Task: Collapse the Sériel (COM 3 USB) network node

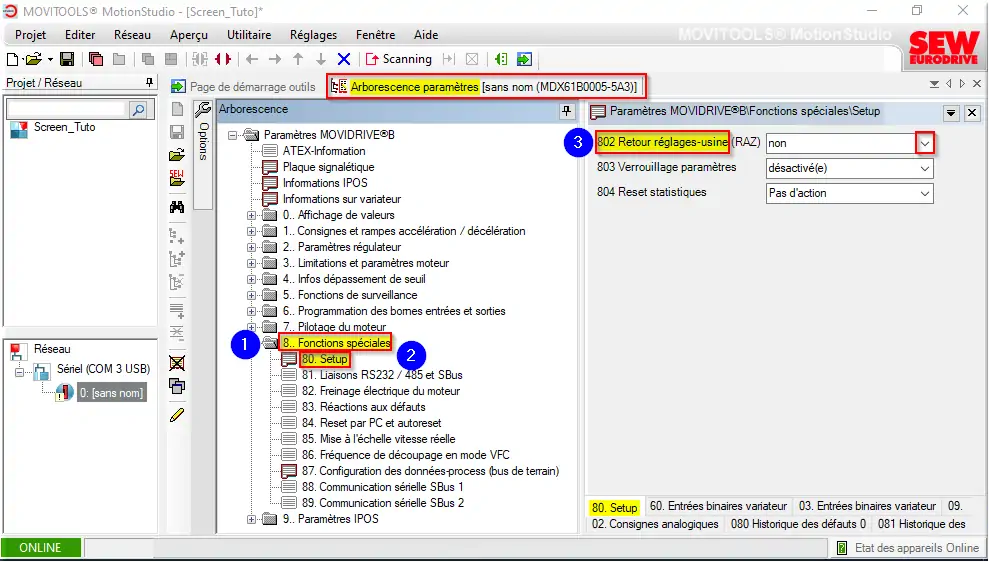Action: (20, 372)
